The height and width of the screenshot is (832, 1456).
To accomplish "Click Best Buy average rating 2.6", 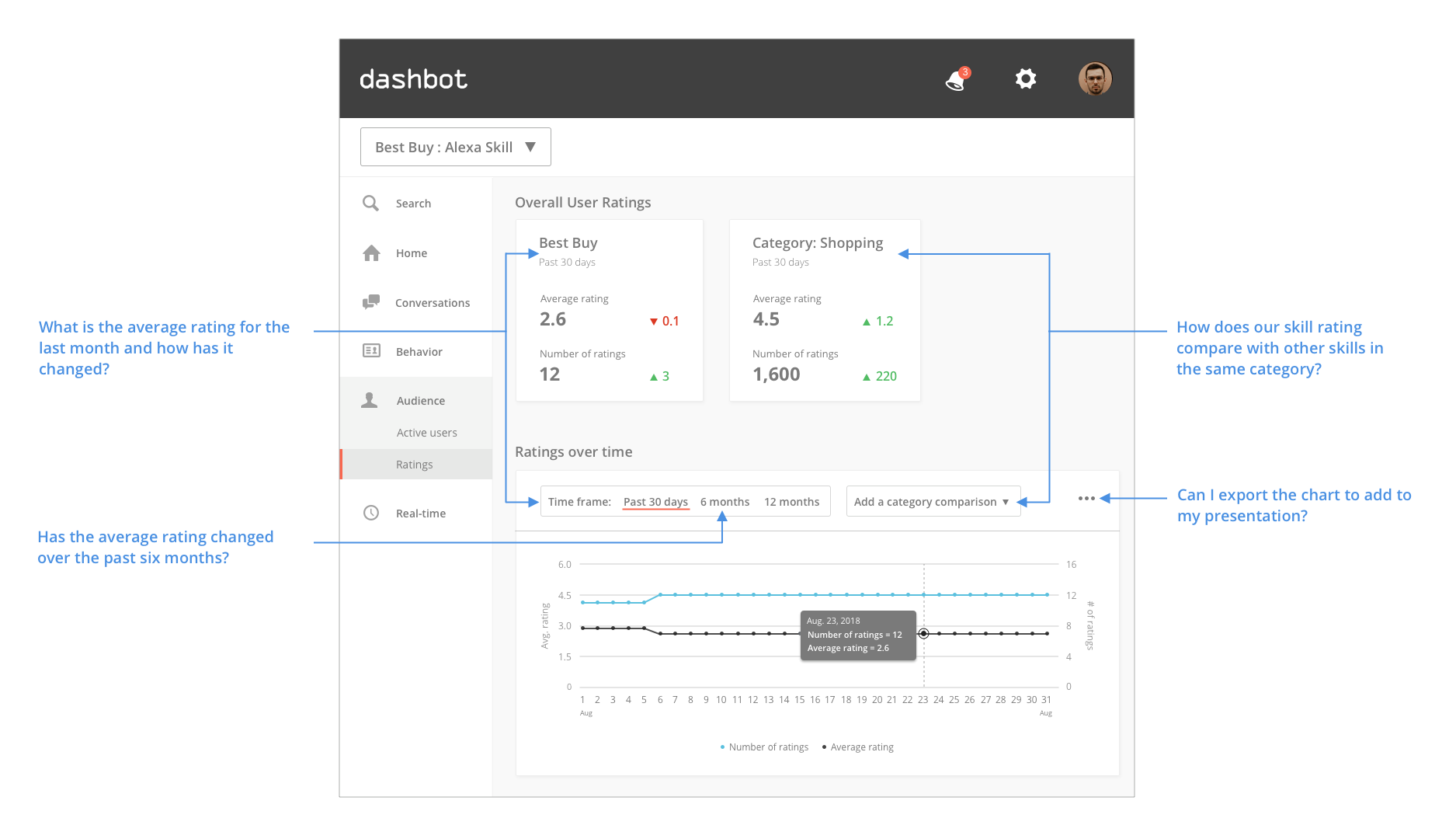I will point(553,319).
